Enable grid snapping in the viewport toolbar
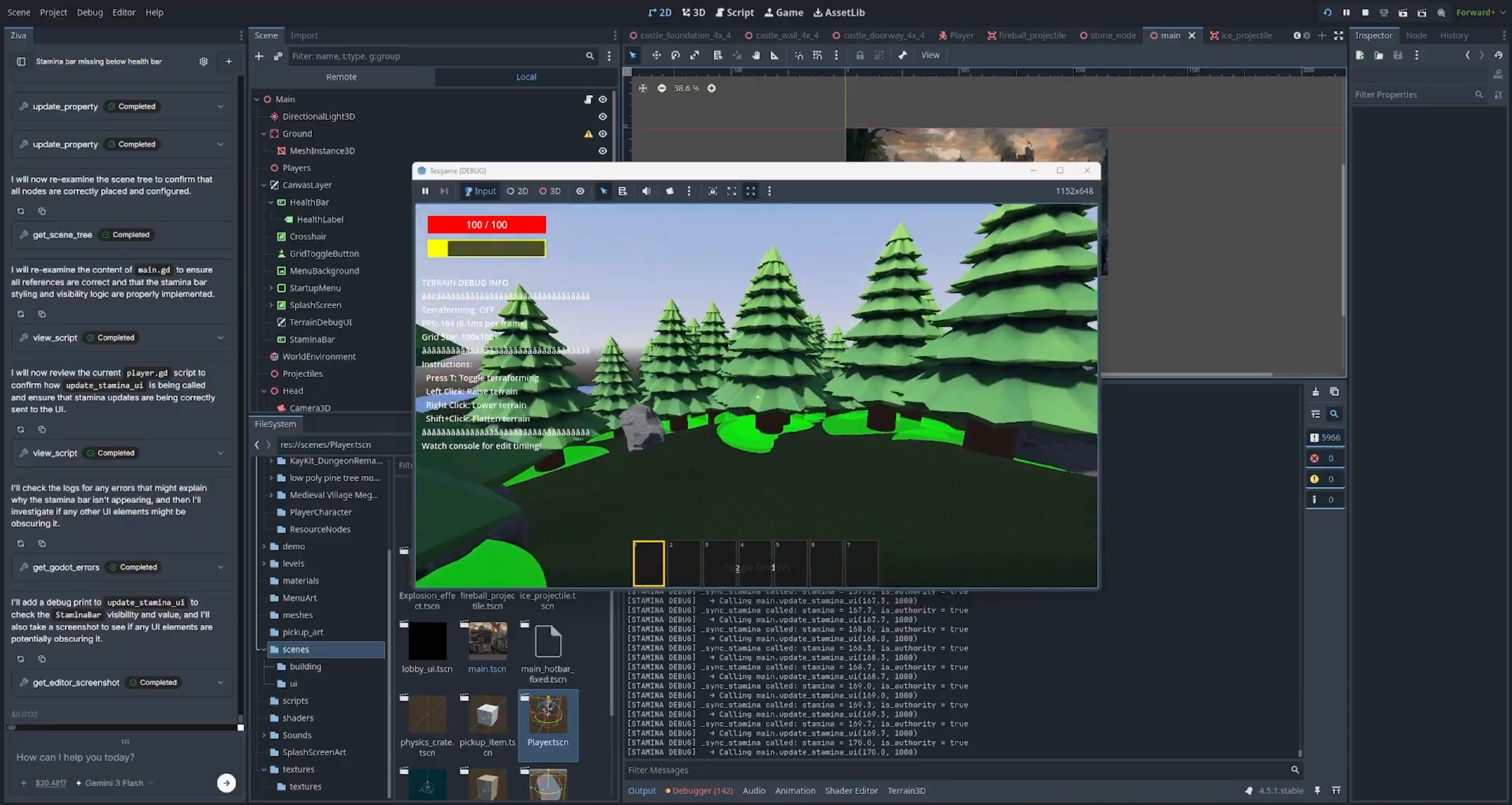 tap(818, 55)
